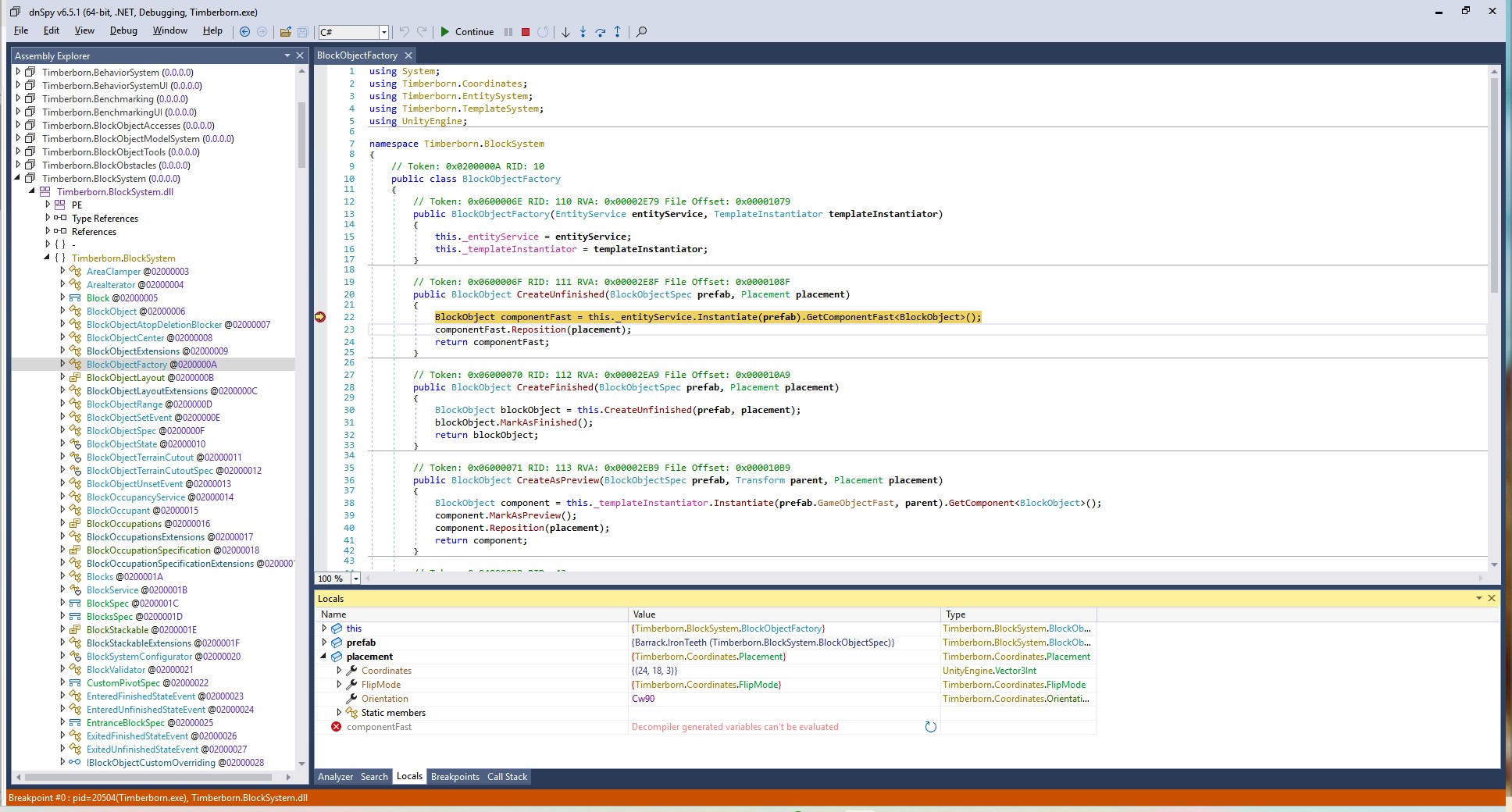Click Show Next Statement arrow icon
The height and width of the screenshot is (812, 1512).
click(x=565, y=32)
